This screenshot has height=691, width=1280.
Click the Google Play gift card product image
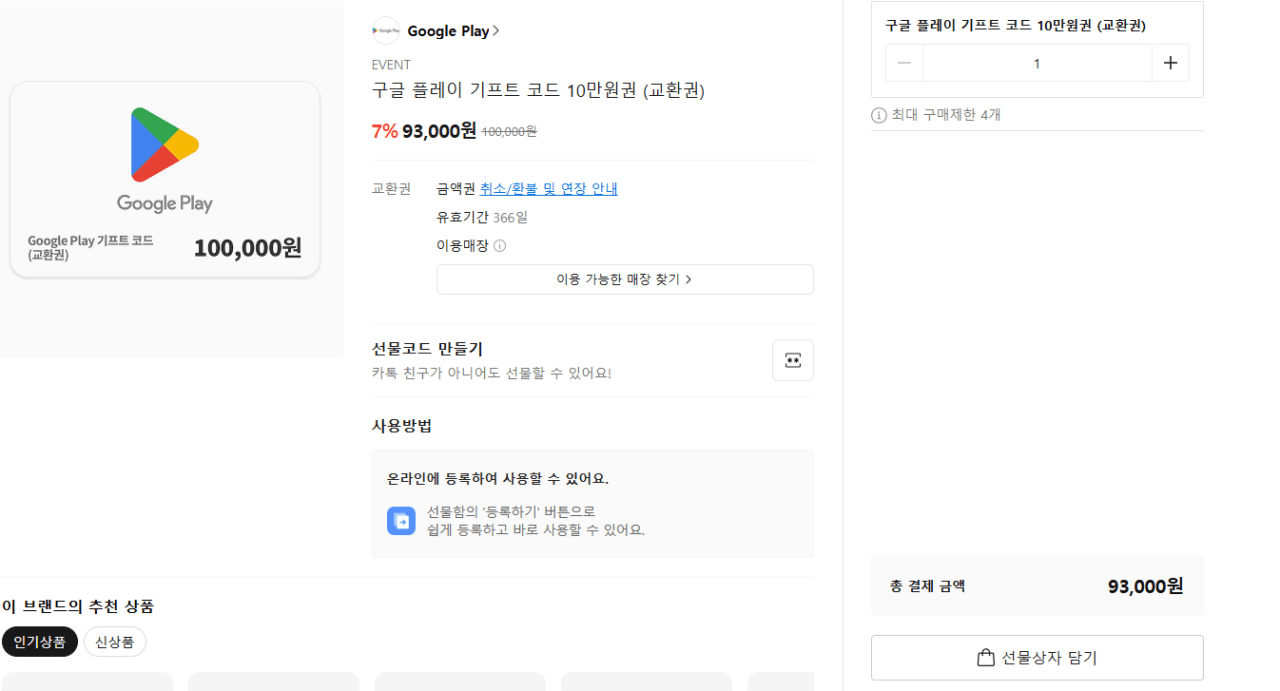[x=163, y=179]
